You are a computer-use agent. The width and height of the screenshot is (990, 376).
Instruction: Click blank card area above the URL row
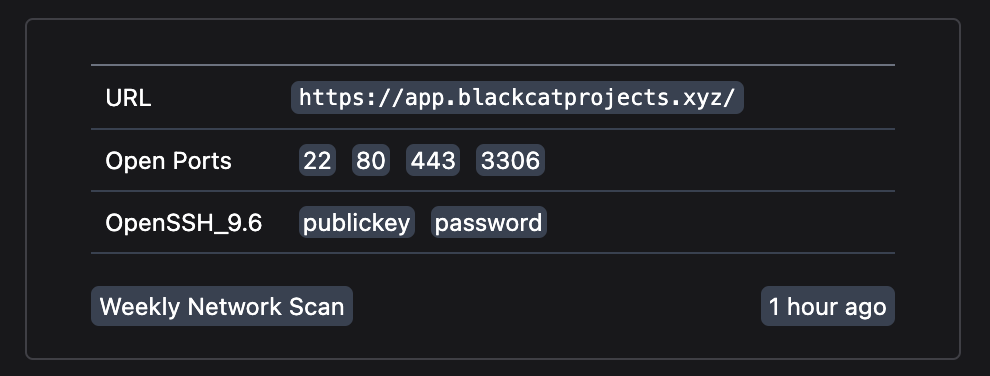click(x=492, y=42)
